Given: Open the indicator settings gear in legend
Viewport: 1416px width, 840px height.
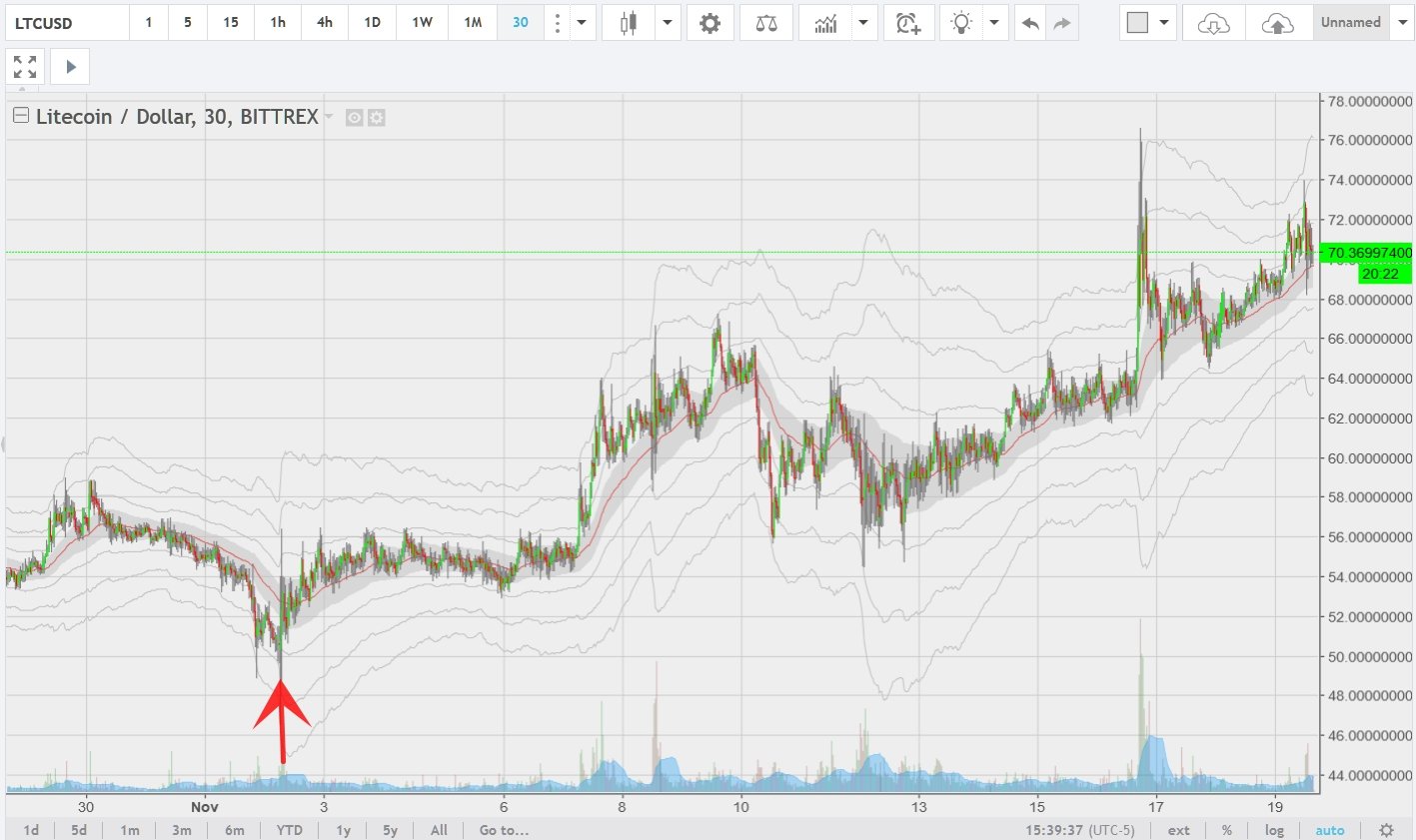Looking at the screenshot, I should point(376,118).
